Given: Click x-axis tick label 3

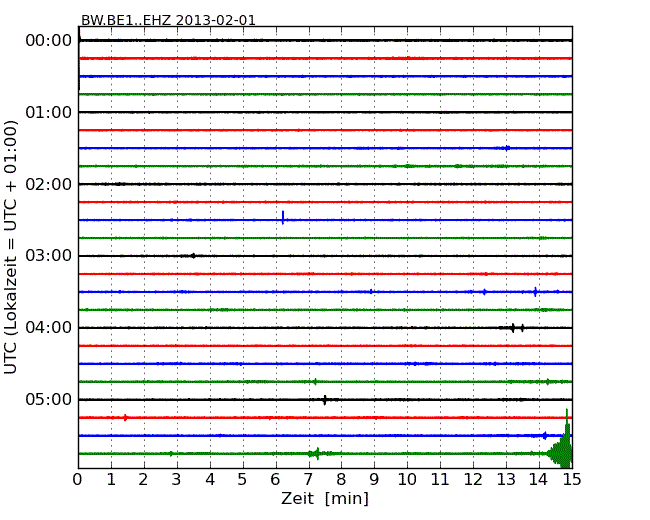Looking at the screenshot, I should point(177,480).
